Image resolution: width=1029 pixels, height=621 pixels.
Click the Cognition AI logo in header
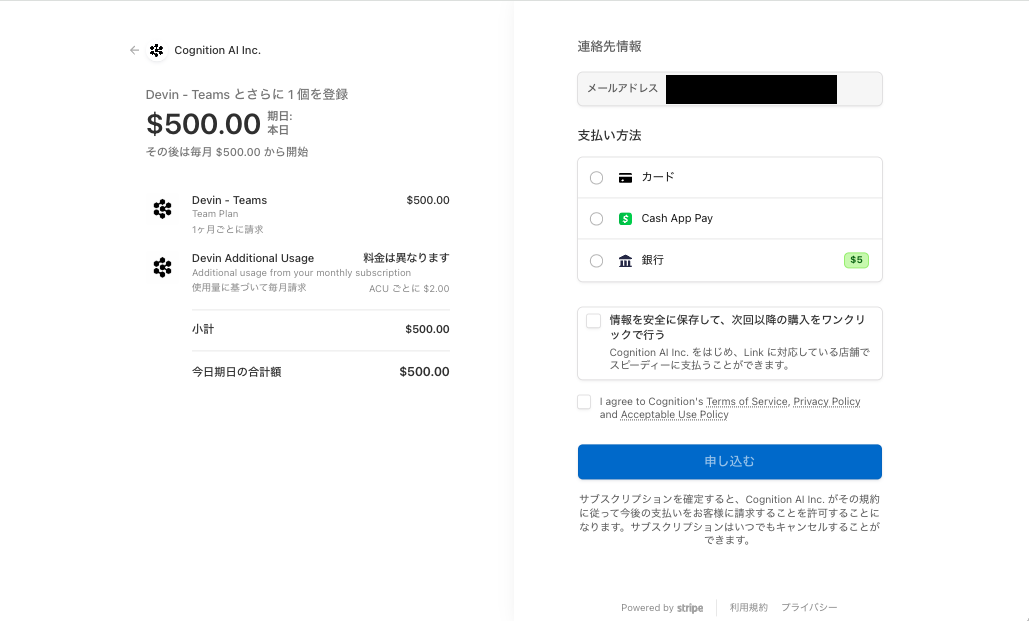point(156,51)
